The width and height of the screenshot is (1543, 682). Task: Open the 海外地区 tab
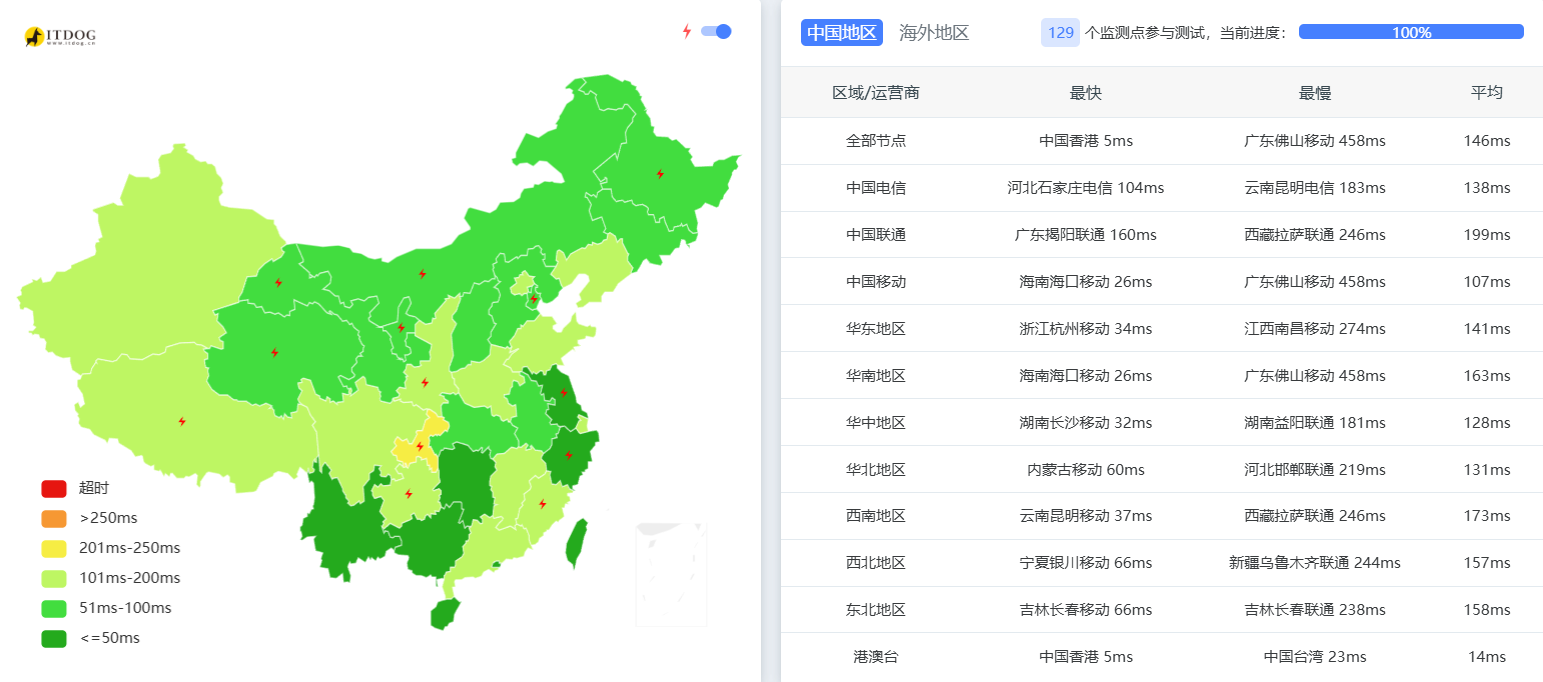pyautogui.click(x=934, y=32)
